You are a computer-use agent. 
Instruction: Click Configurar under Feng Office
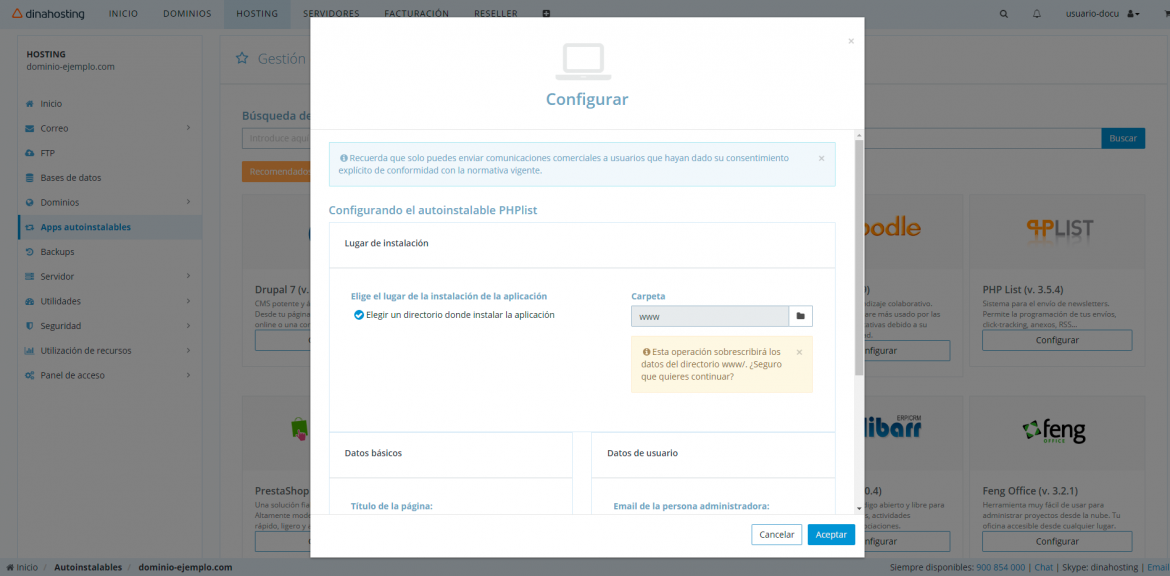click(1057, 541)
